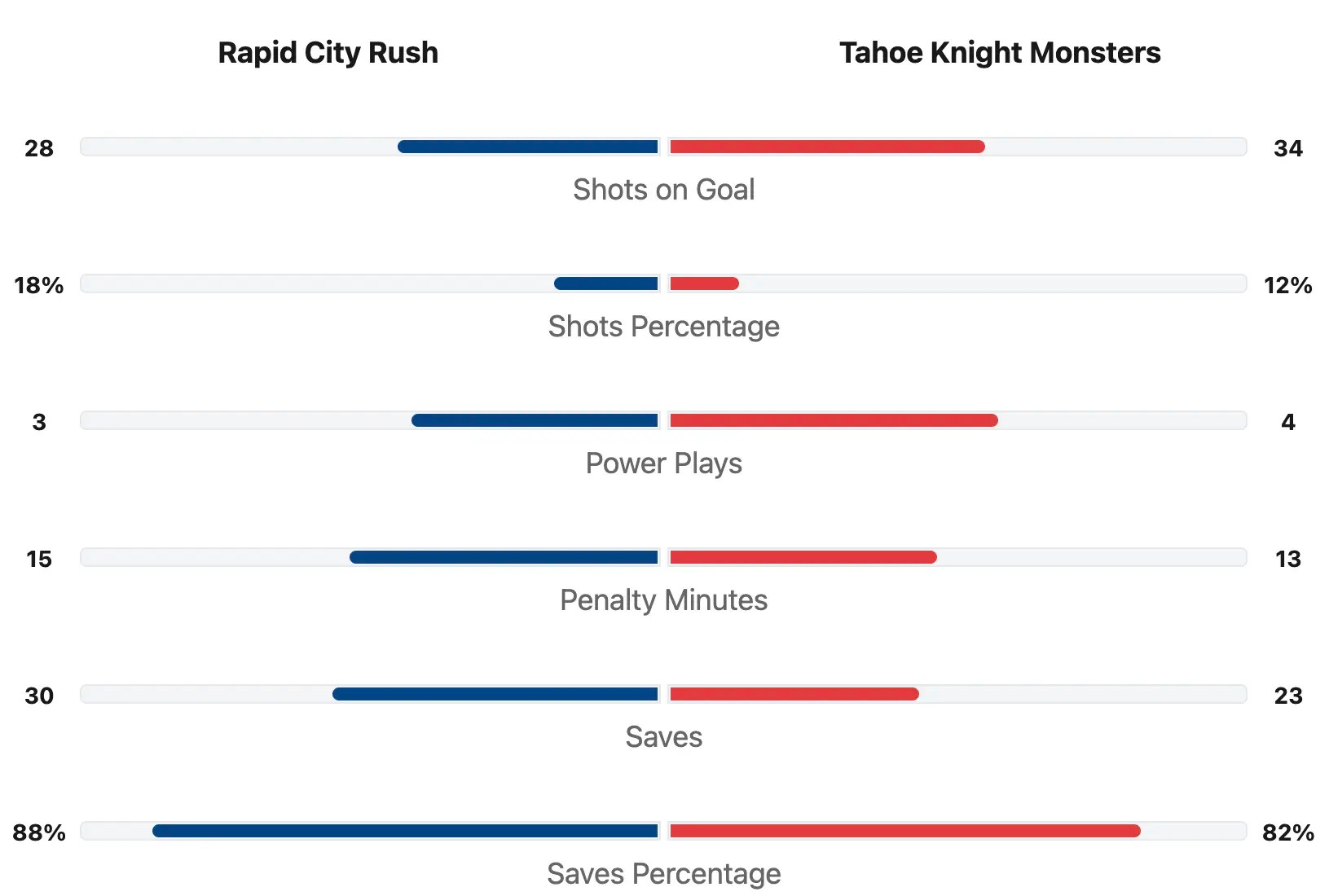Click the Power Plays stat label
The width and height of the screenshot is (1329, 896).
pos(663,463)
